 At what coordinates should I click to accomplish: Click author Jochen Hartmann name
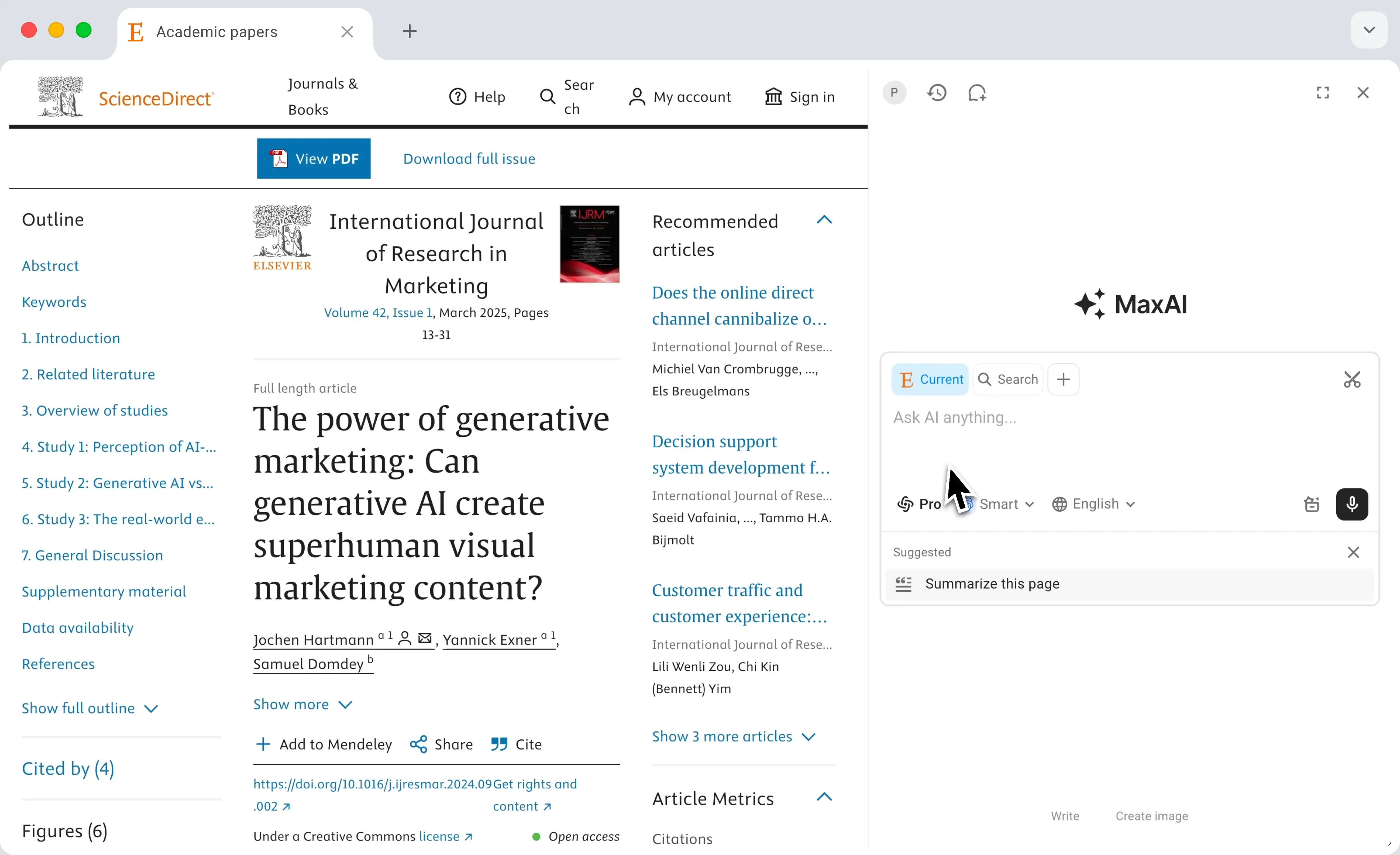pos(313,640)
